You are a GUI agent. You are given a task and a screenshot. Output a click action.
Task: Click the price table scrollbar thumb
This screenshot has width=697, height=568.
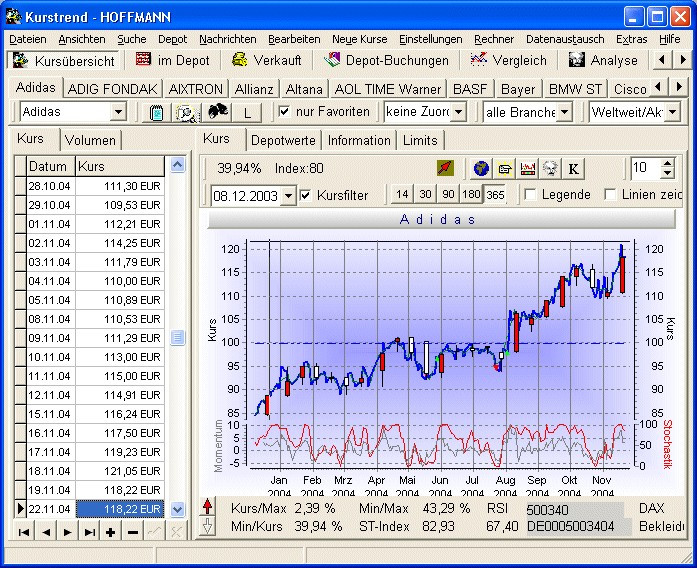point(177,337)
